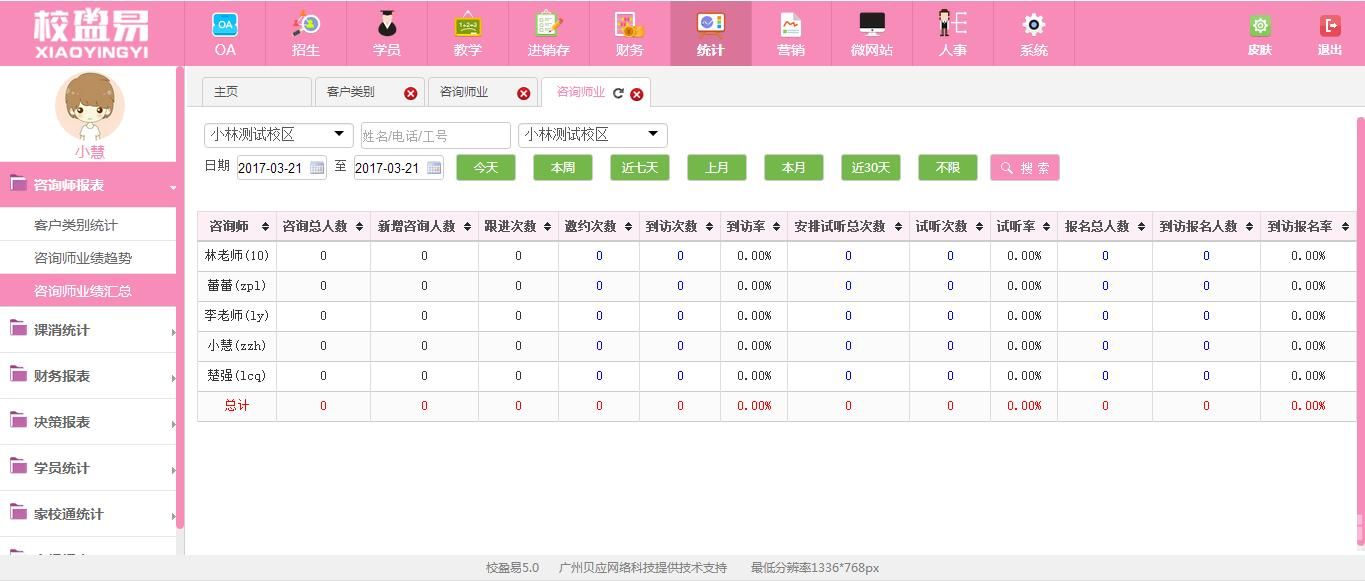
Task: Open the second 小林测试校区 dropdown
Action: coord(592,135)
